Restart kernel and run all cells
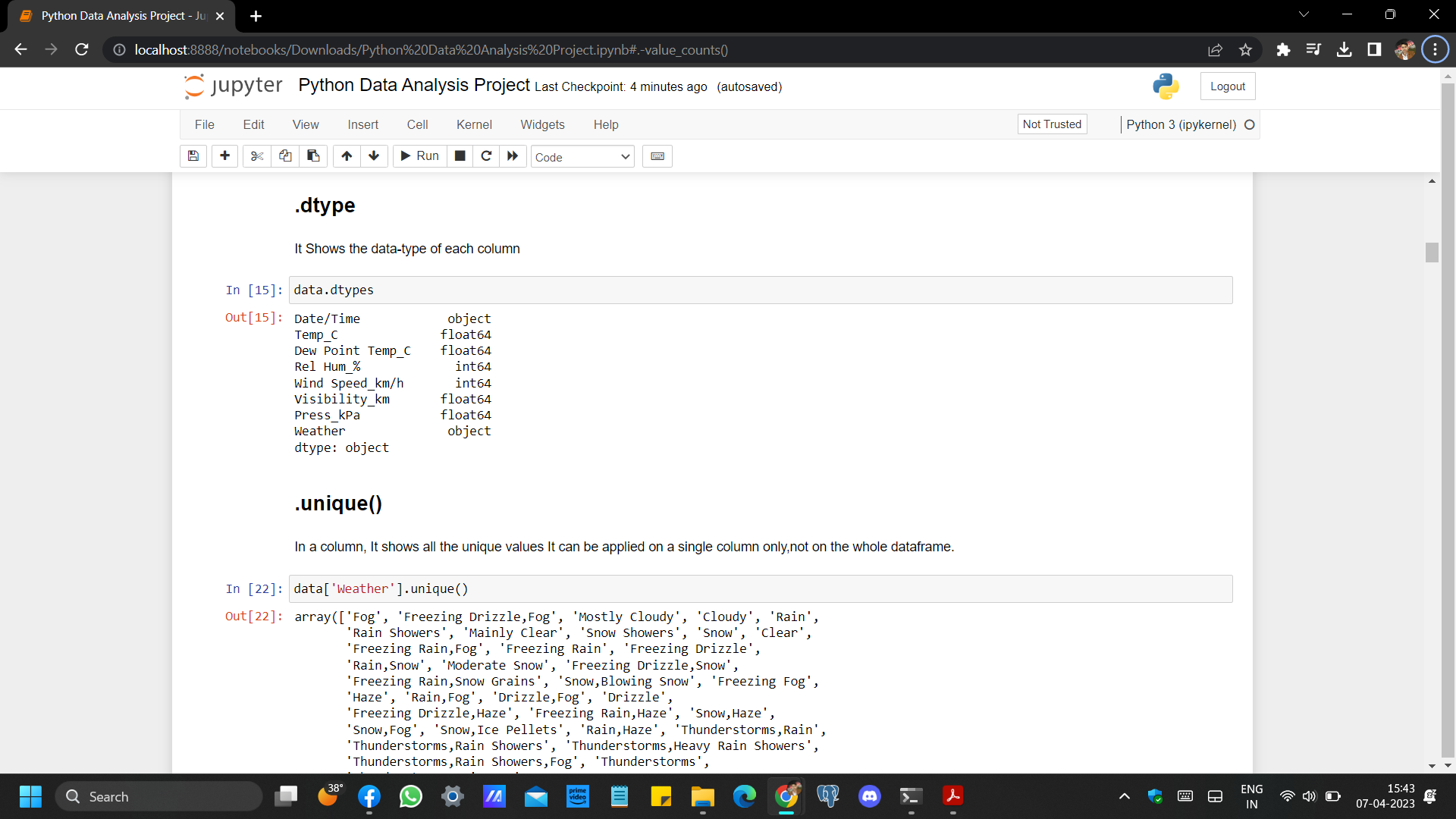Screen dimensions: 1456x819 click(513, 156)
